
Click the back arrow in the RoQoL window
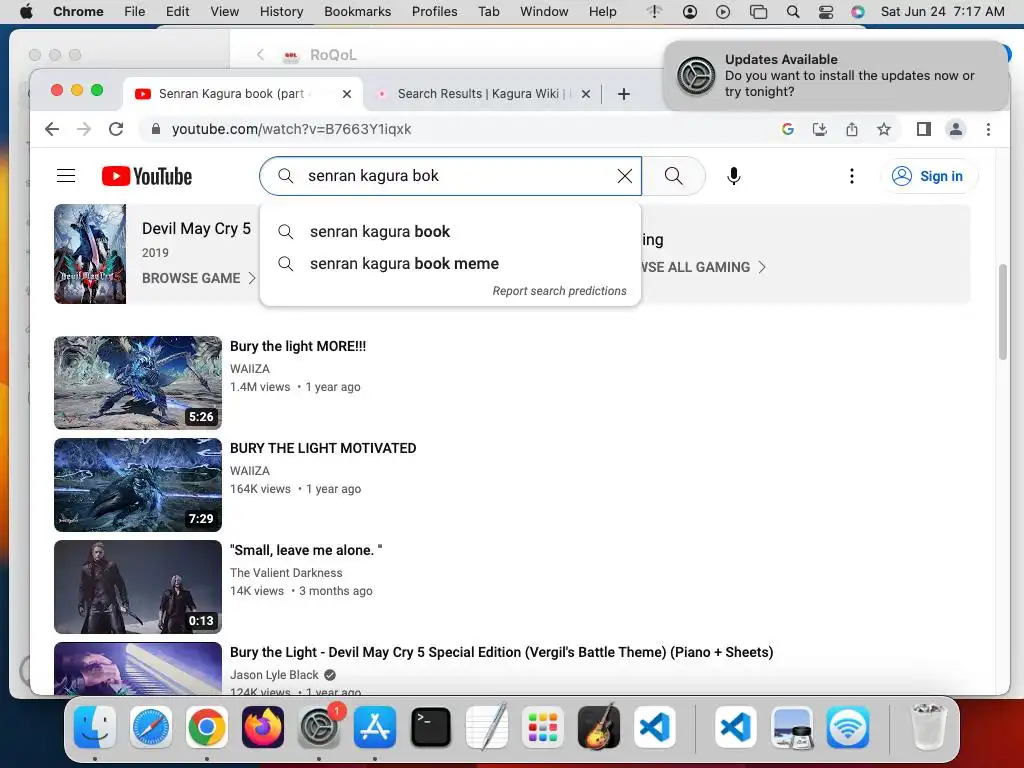[260, 55]
